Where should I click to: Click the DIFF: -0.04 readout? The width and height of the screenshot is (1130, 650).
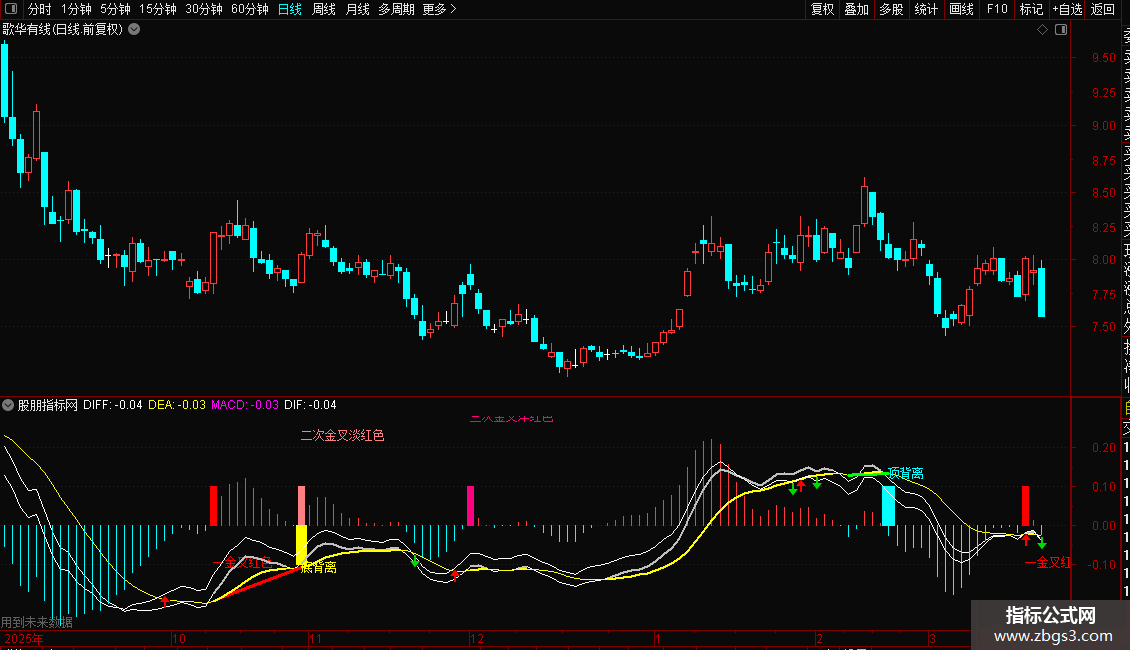tap(112, 405)
